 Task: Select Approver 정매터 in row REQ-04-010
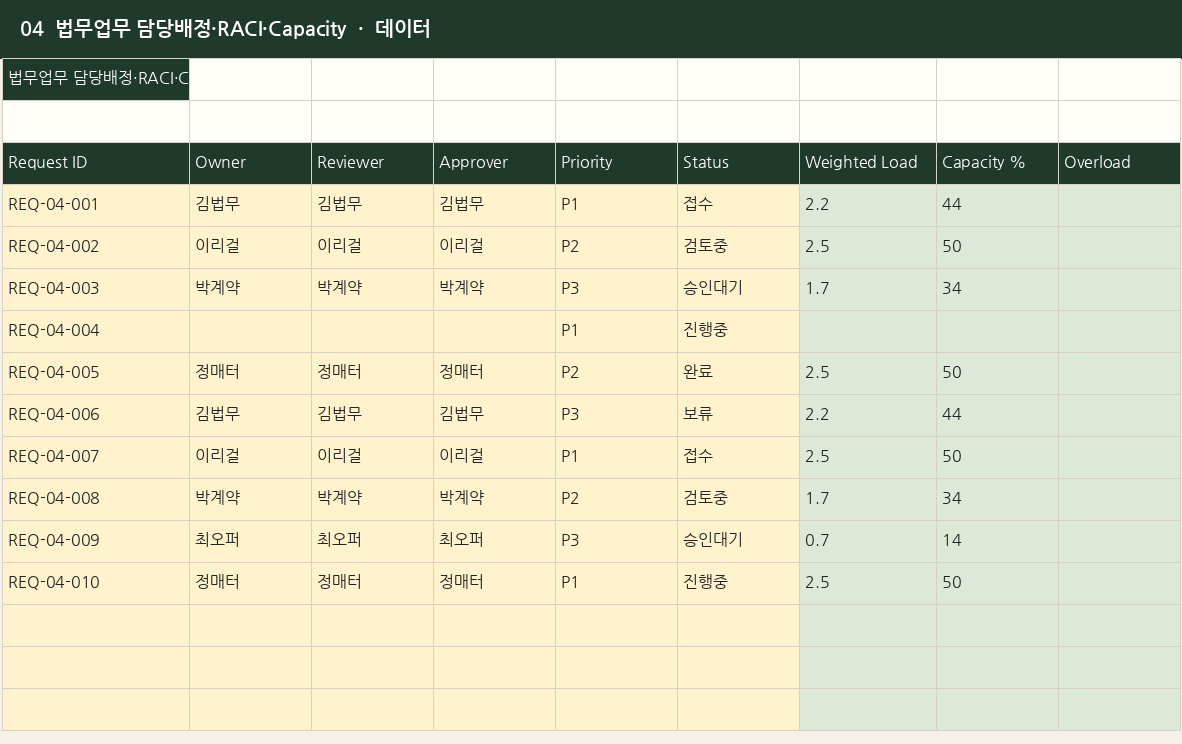tap(495, 583)
